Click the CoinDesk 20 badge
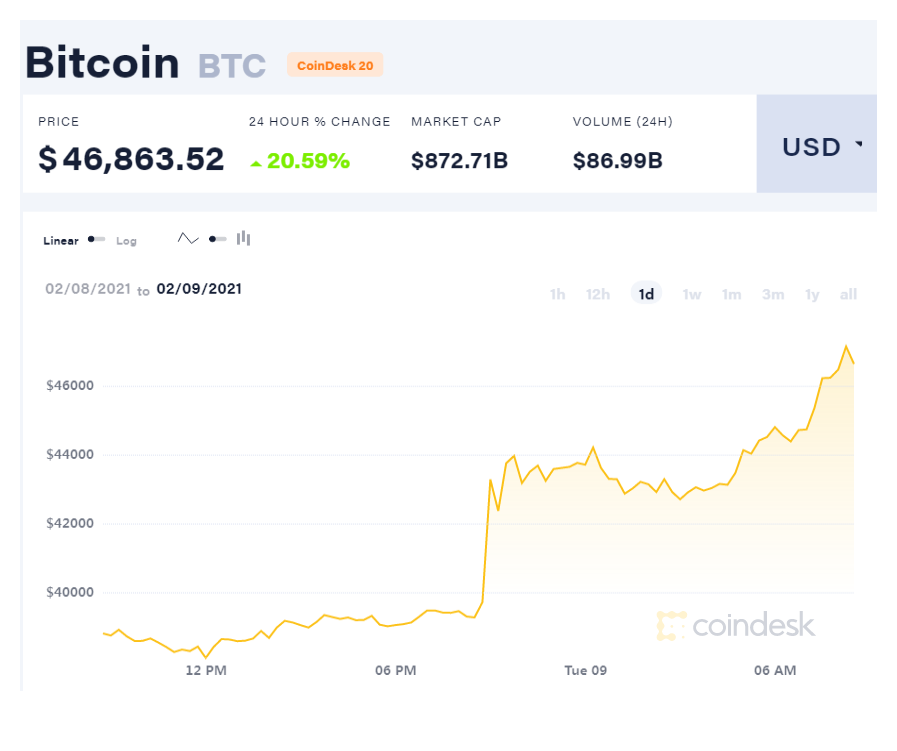This screenshot has height=751, width=897. (x=335, y=65)
